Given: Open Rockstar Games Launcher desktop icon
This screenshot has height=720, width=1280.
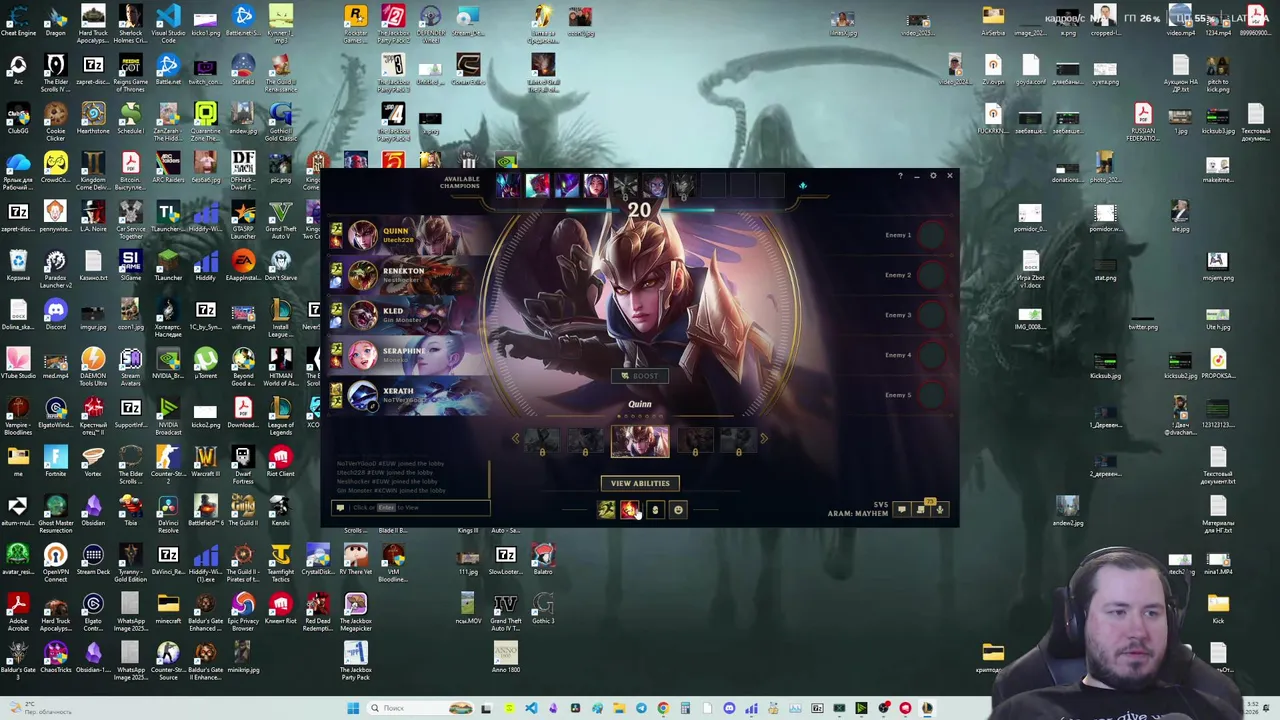Looking at the screenshot, I should tap(355, 24).
